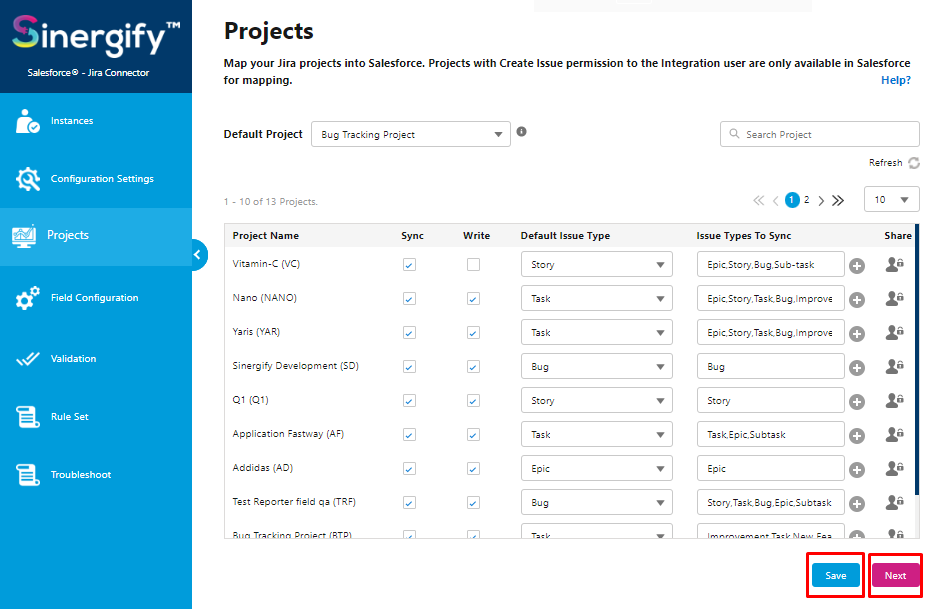Viewport: 932px width, 609px height.
Task: Open share settings for Test Reporter field qa
Action: [x=895, y=502]
